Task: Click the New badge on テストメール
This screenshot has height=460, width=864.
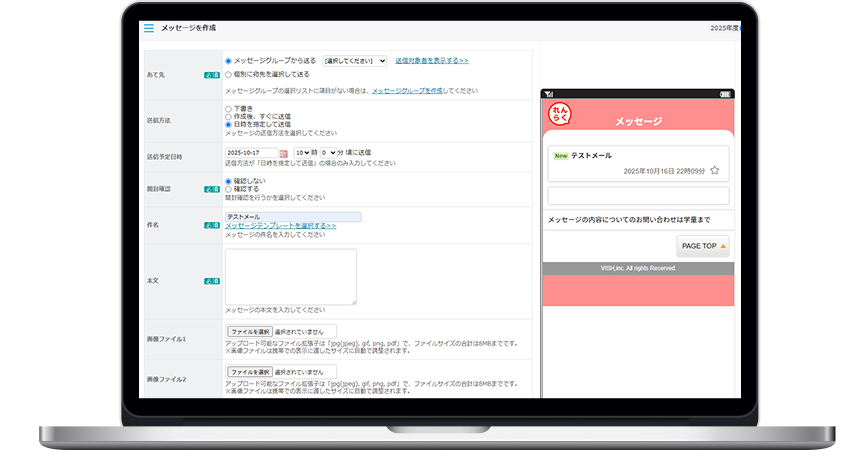Action: (x=561, y=156)
